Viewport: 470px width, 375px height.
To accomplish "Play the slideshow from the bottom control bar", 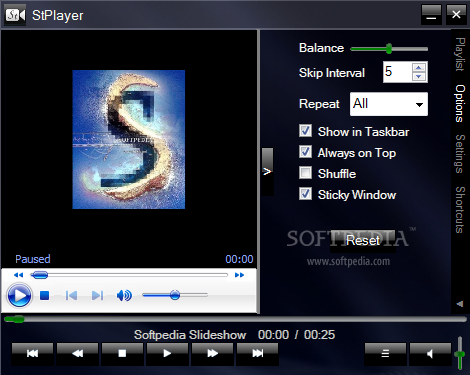I will [167, 353].
